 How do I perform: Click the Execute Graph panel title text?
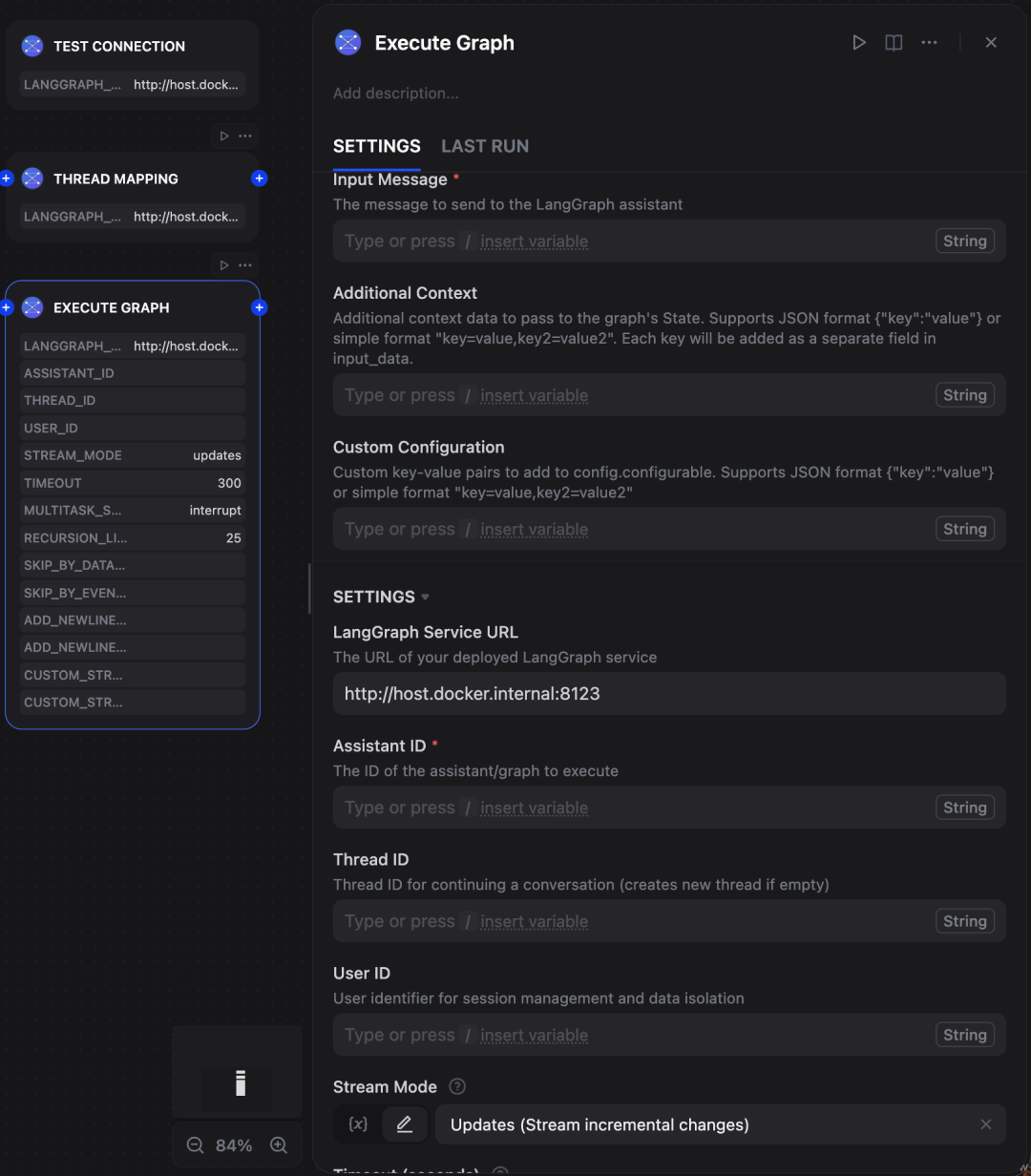[x=444, y=43]
